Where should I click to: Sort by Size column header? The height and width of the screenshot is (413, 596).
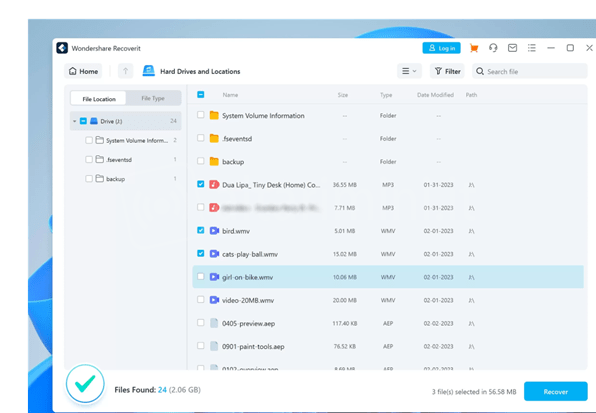coord(342,95)
